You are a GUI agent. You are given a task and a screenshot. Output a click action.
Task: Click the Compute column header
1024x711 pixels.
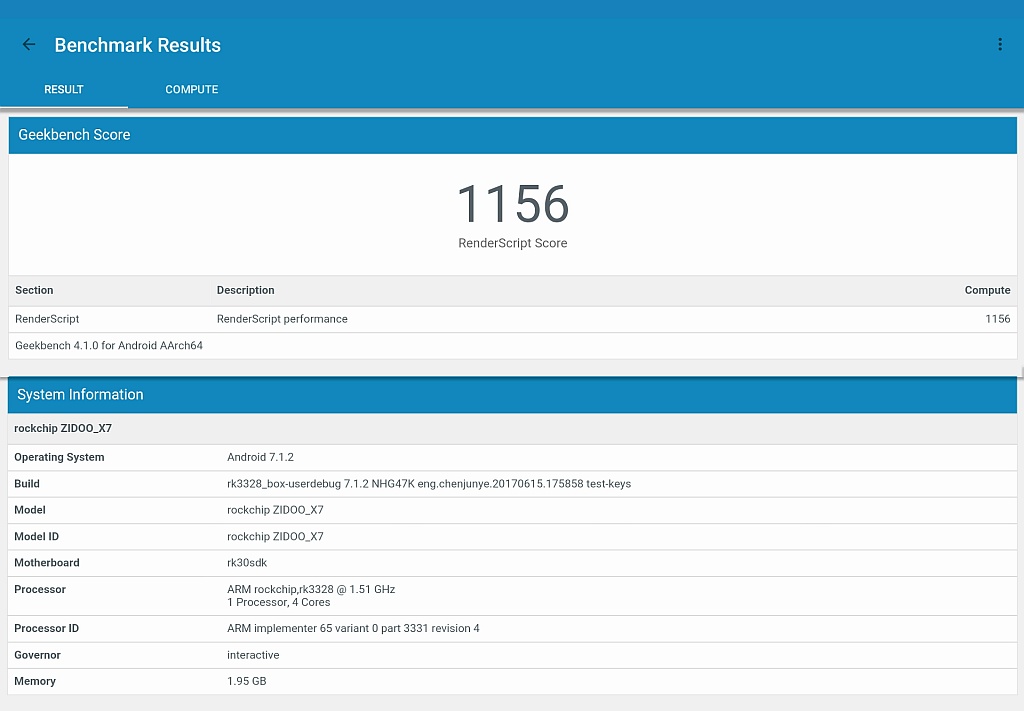(987, 290)
